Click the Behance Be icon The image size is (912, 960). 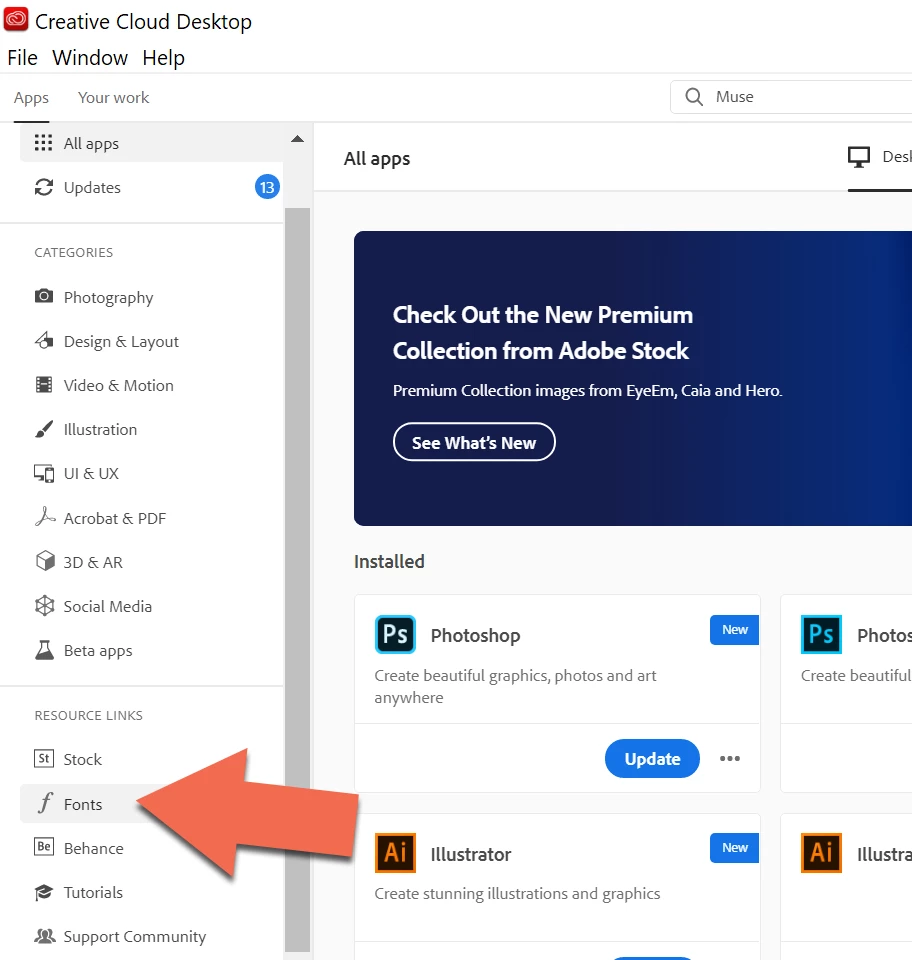[x=43, y=847]
